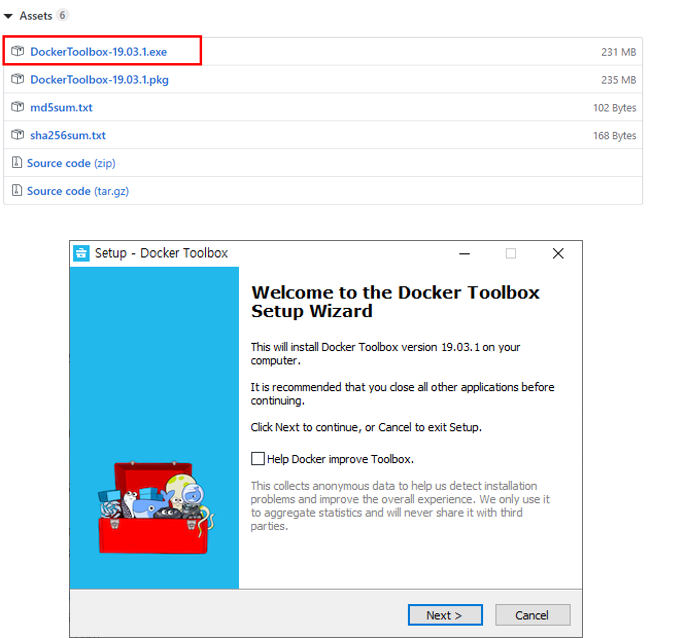675x638 pixels.
Task: Minimize the Setup - Docker Toolbox window
Action: [464, 254]
